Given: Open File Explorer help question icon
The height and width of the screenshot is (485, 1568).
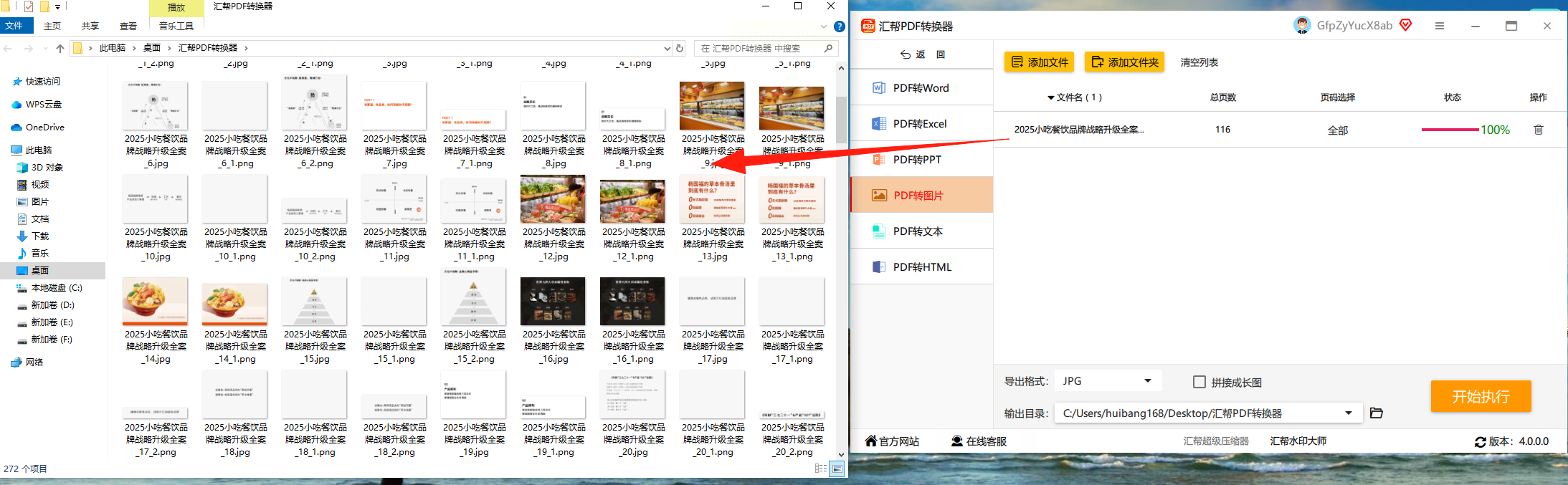Looking at the screenshot, I should tap(840, 27).
